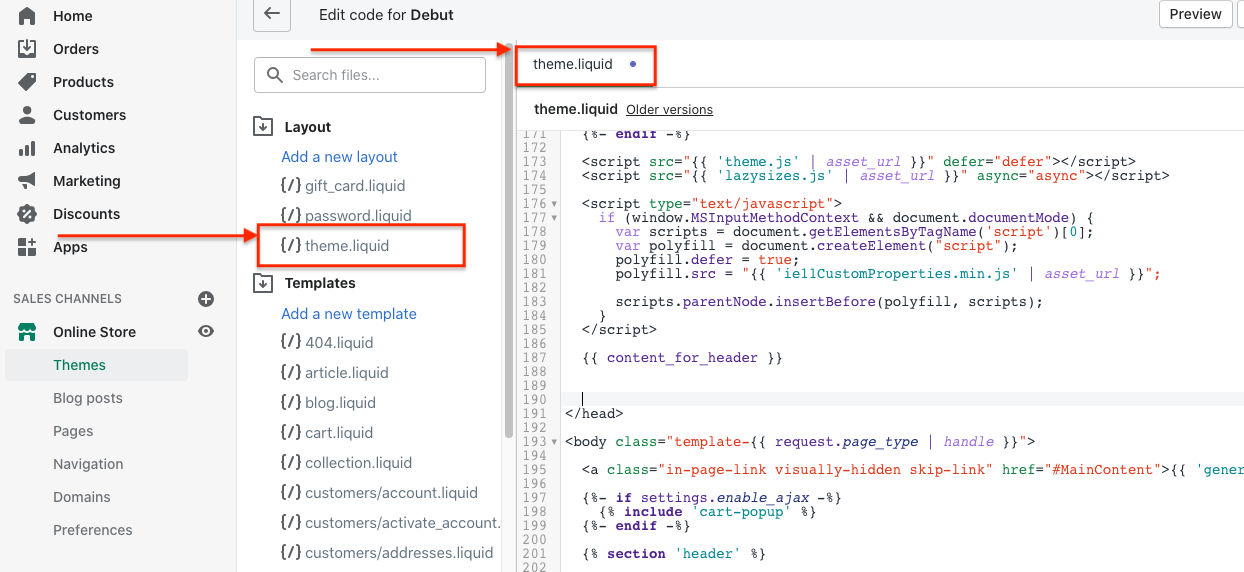
Task: Fold code at line 177 arrow
Action: [556, 217]
